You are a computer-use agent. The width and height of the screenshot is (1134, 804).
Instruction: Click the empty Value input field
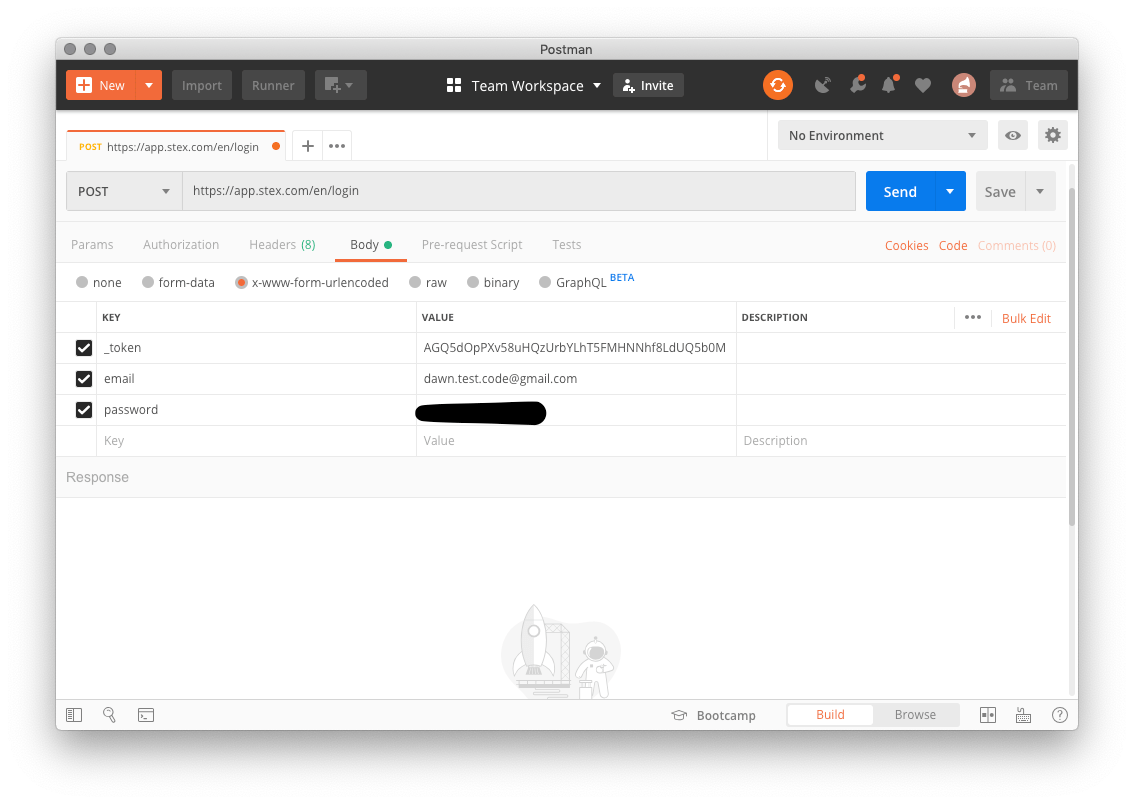[x=576, y=440]
